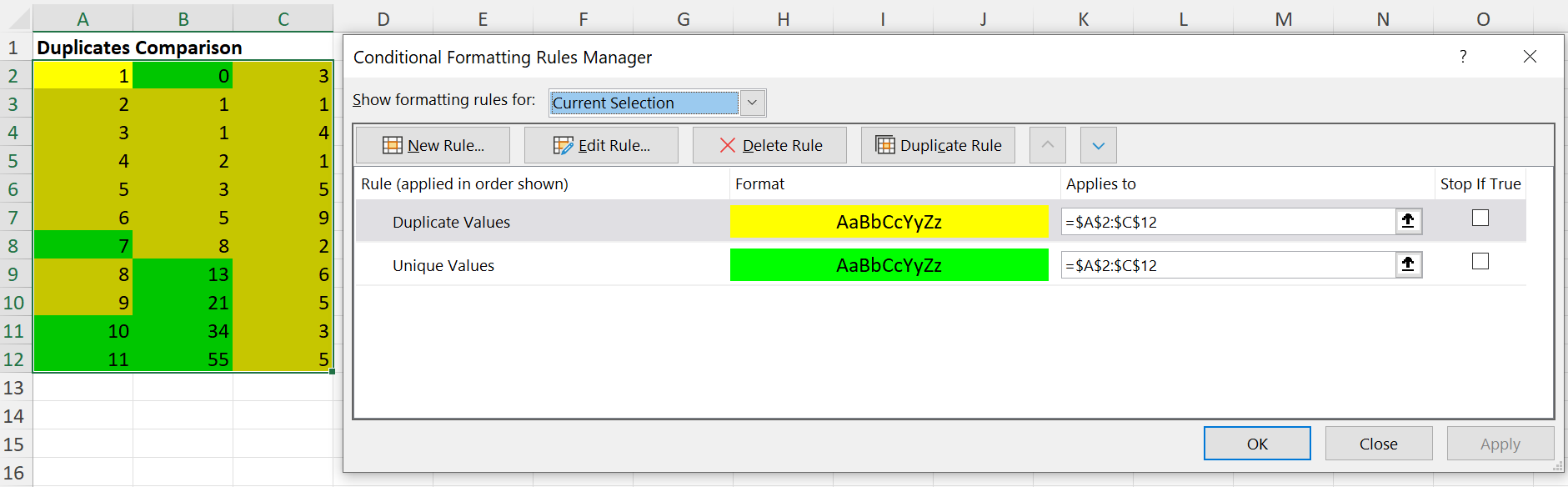
Task: Move rule up with arrow button
Action: tap(1048, 145)
